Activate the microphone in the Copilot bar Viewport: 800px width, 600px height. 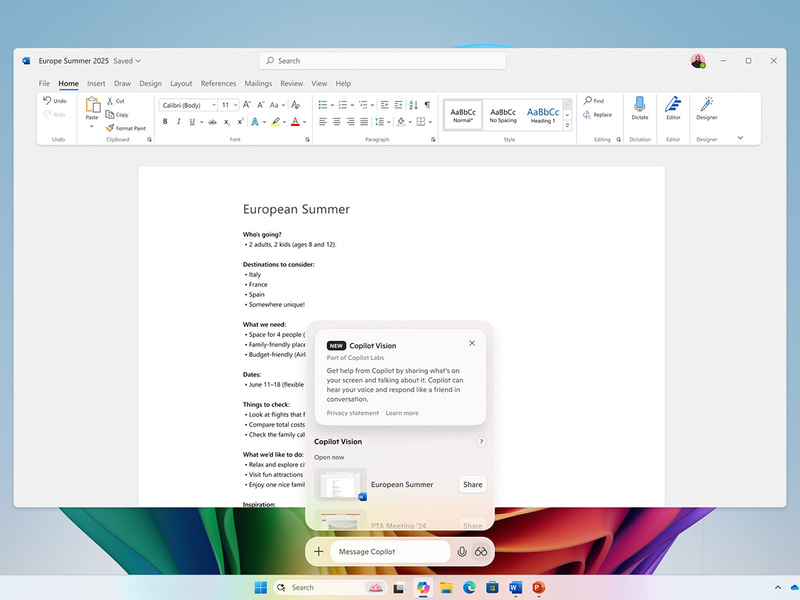[462, 551]
